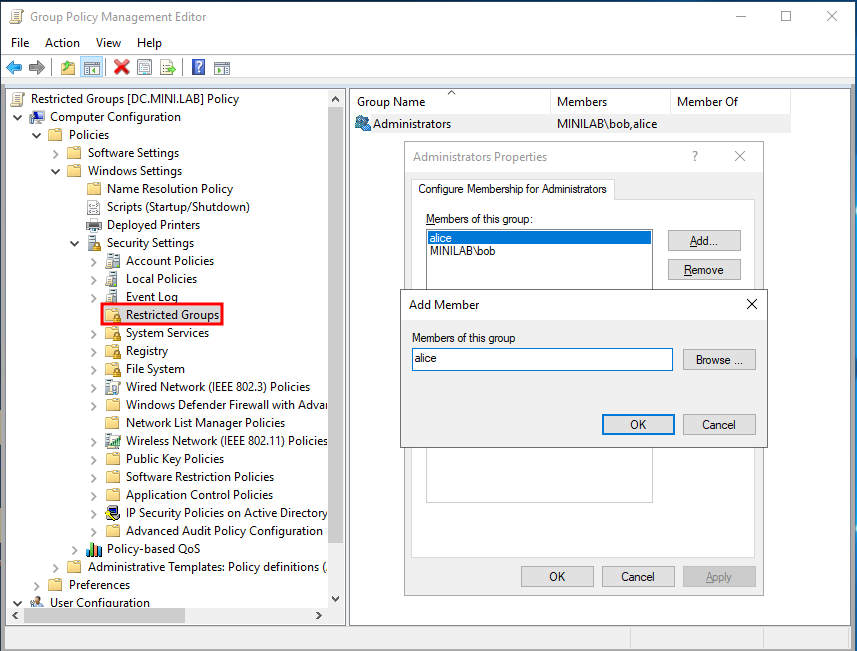Open the Properties toolbar icon
The height and width of the screenshot is (651, 857).
[x=144, y=68]
